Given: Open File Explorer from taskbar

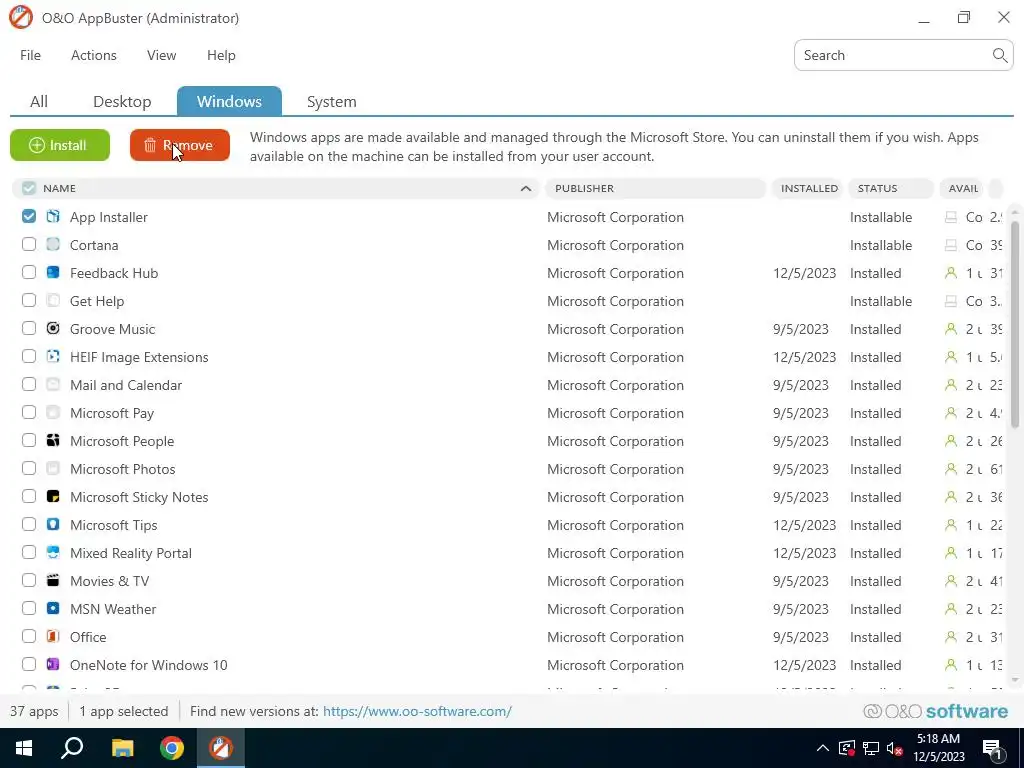Looking at the screenshot, I should pos(122,748).
